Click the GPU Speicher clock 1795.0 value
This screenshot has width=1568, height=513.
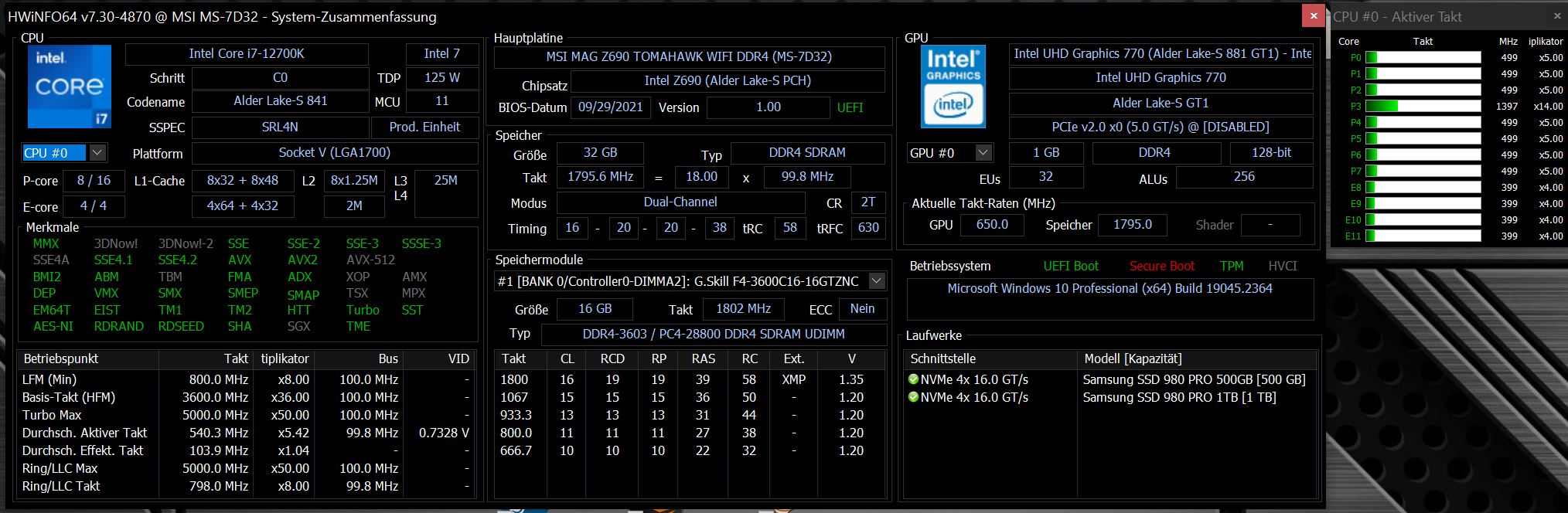pyautogui.click(x=1132, y=225)
